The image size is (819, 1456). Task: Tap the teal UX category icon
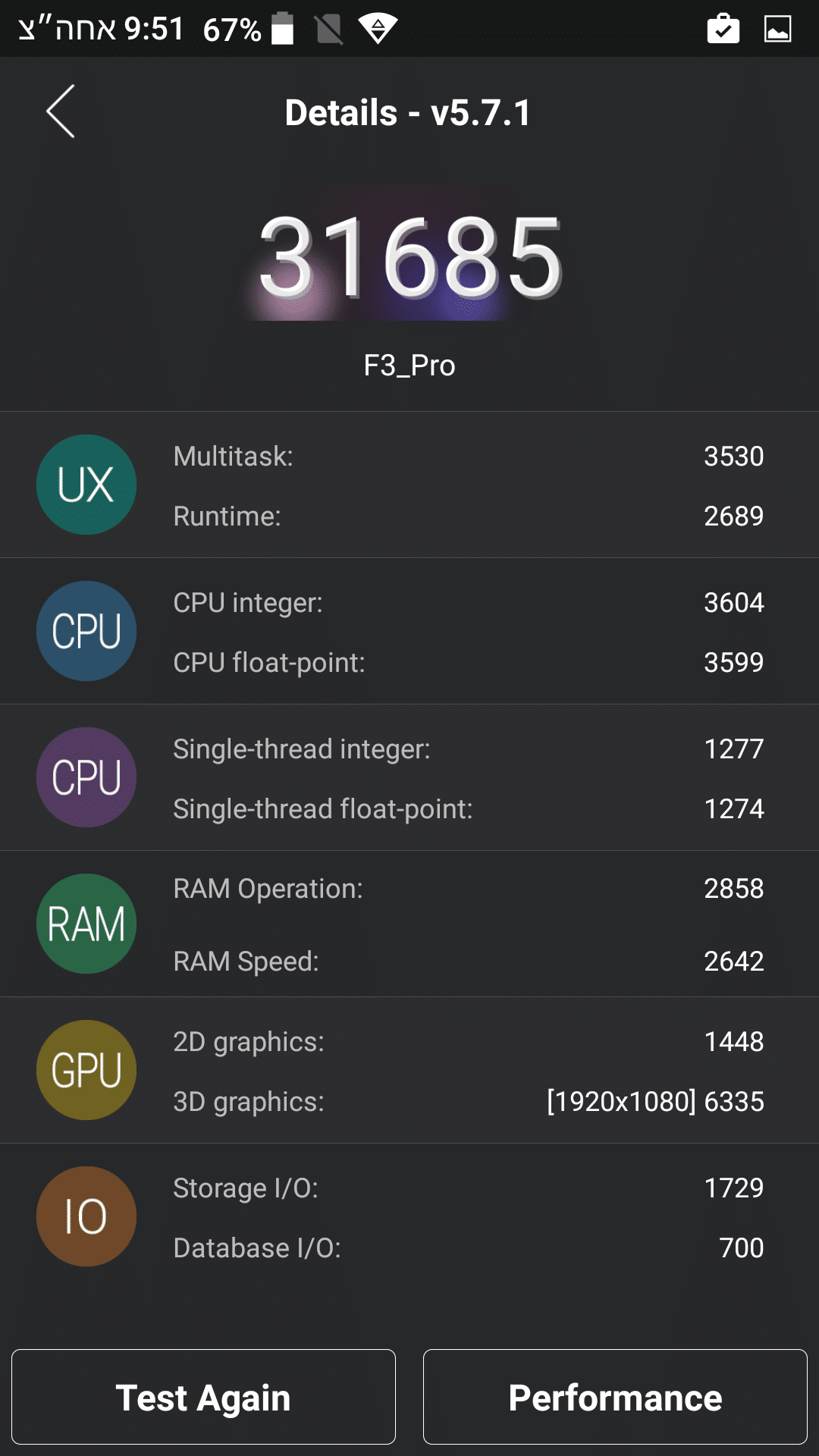(x=86, y=485)
